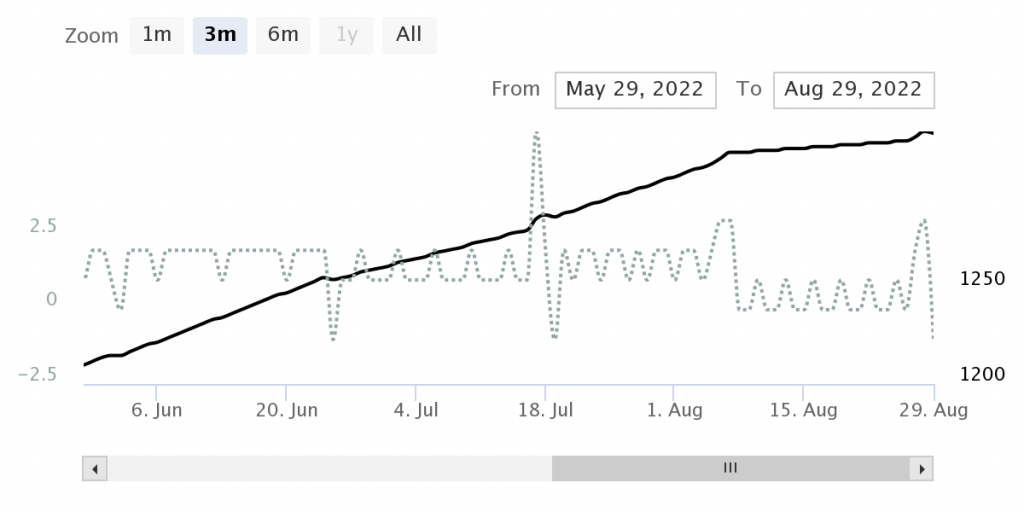Select the 3m zoom range

click(x=220, y=35)
